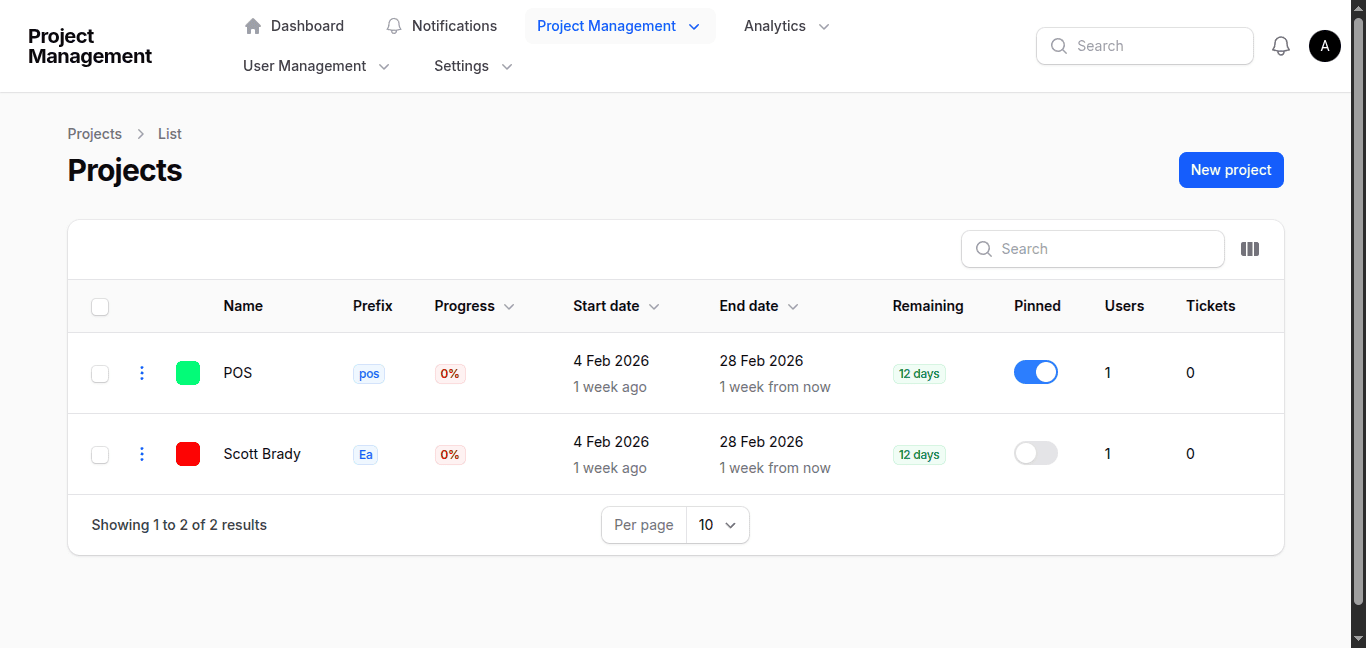1366x648 pixels.
Task: Open the User Management menu
Action: pos(316,65)
